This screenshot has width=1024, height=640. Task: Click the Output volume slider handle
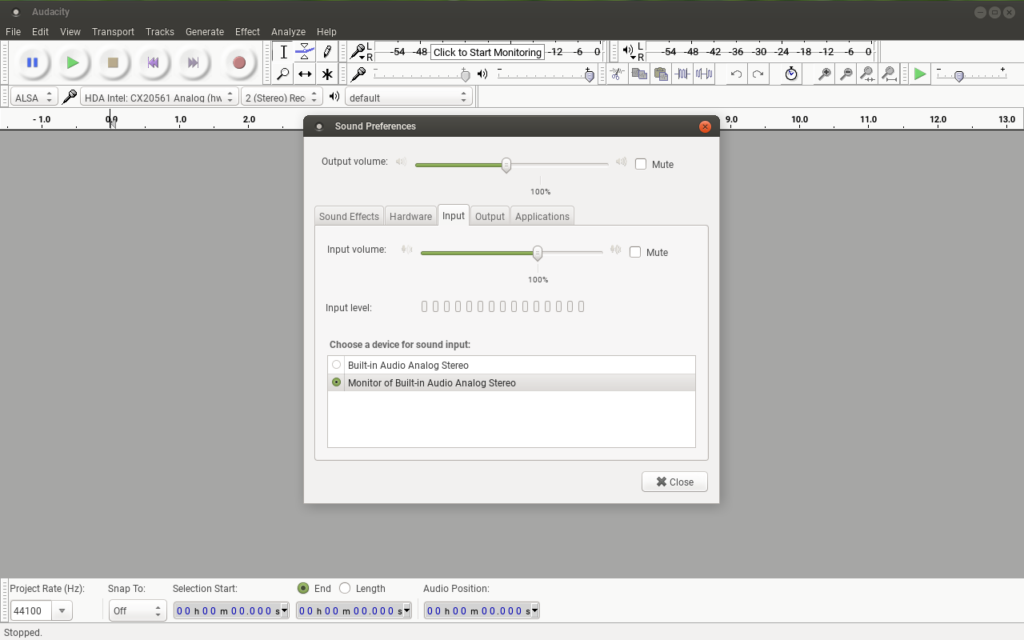coord(506,165)
